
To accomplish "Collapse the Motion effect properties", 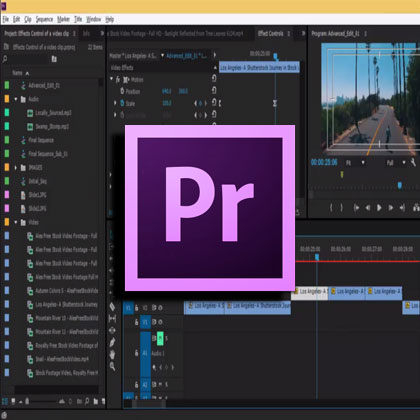I will (x=112, y=79).
